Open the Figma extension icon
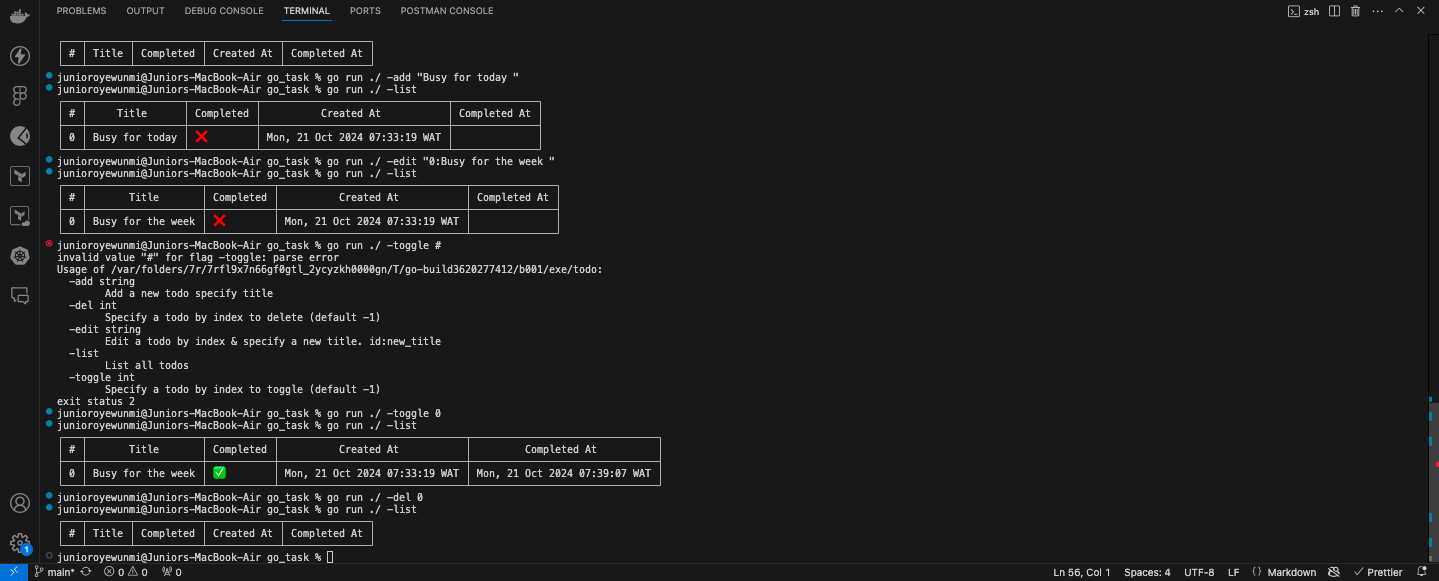This screenshot has height=581, width=1439. tap(19, 96)
